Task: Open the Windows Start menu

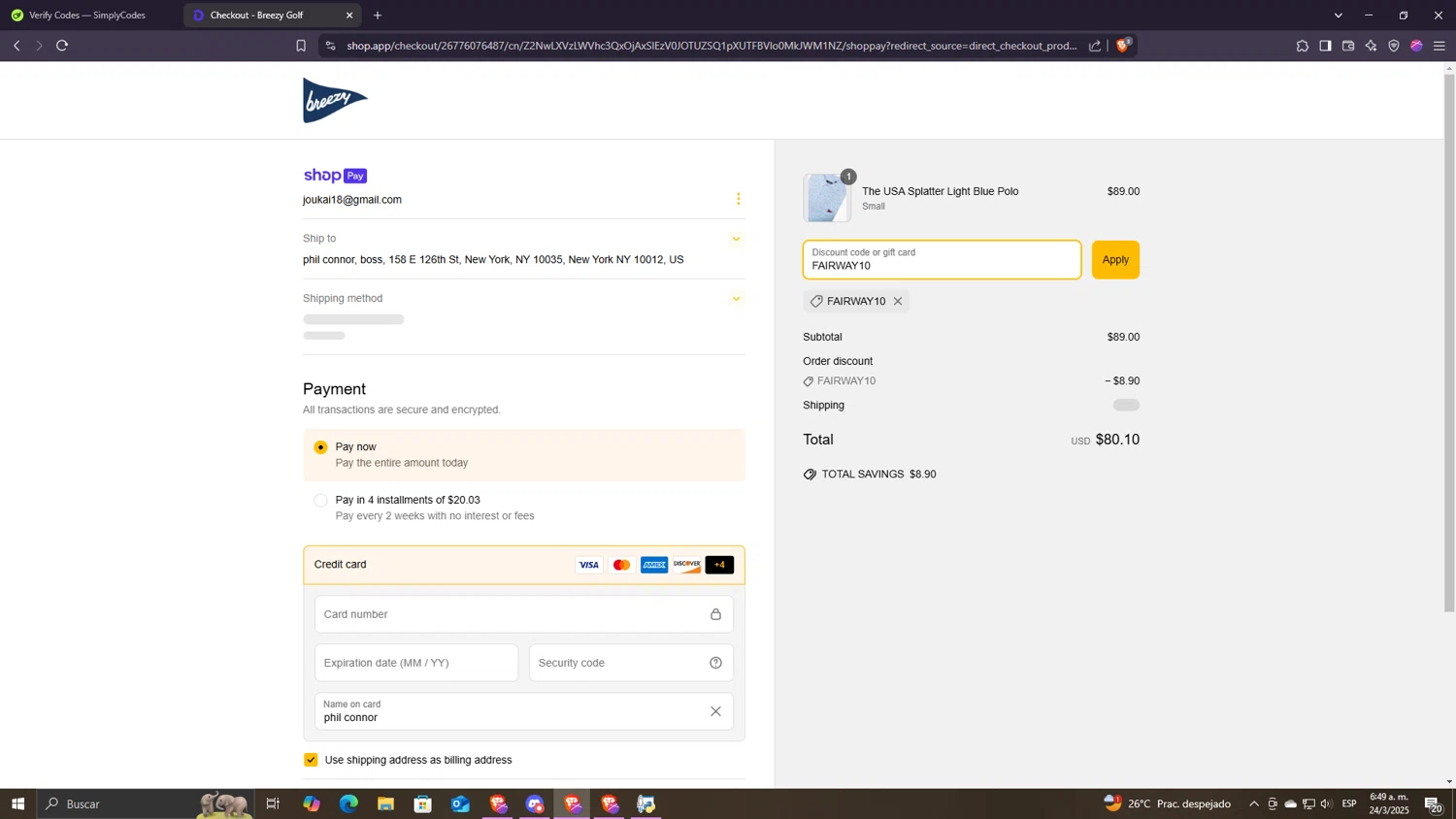Action: click(17, 803)
